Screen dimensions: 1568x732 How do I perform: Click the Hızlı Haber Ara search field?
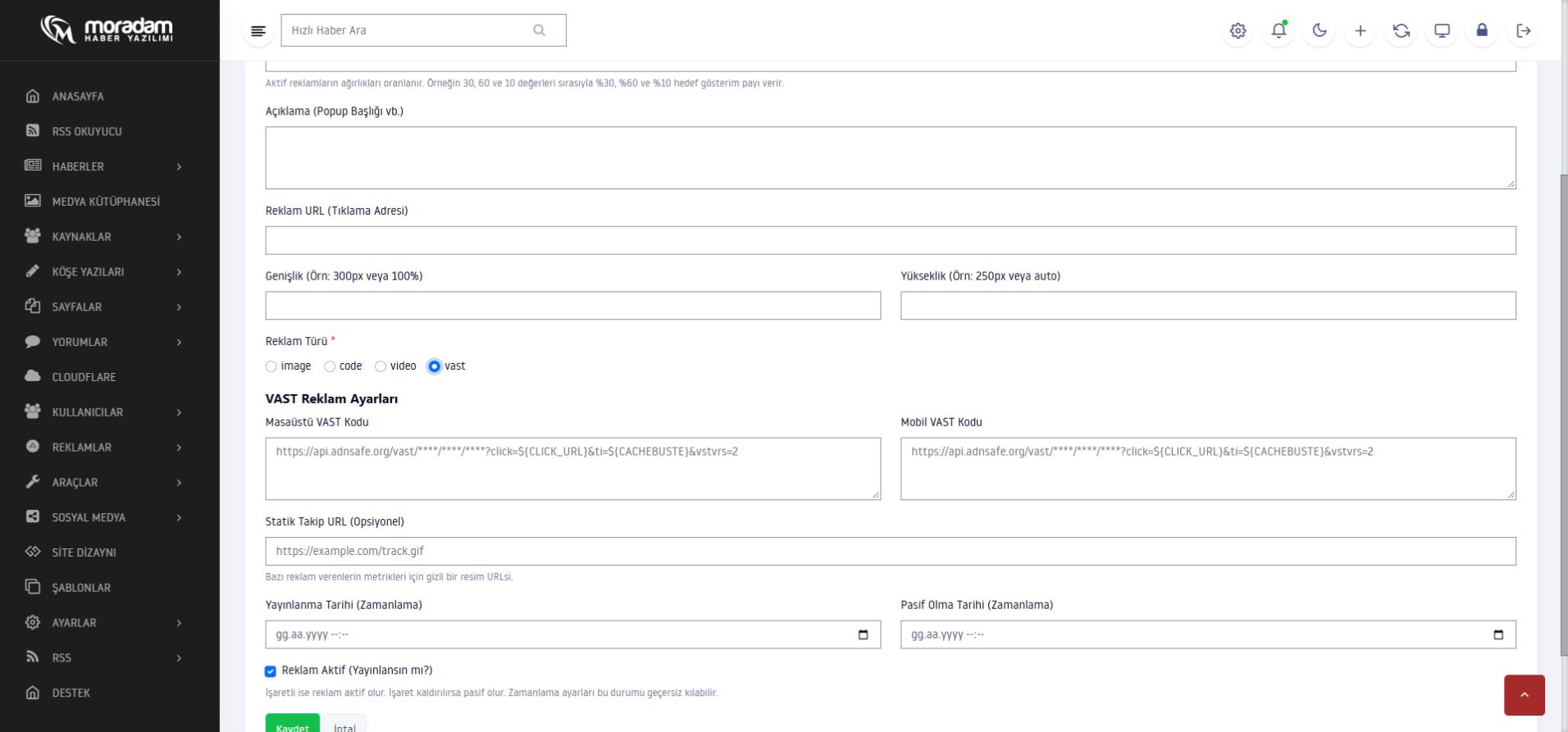click(423, 30)
